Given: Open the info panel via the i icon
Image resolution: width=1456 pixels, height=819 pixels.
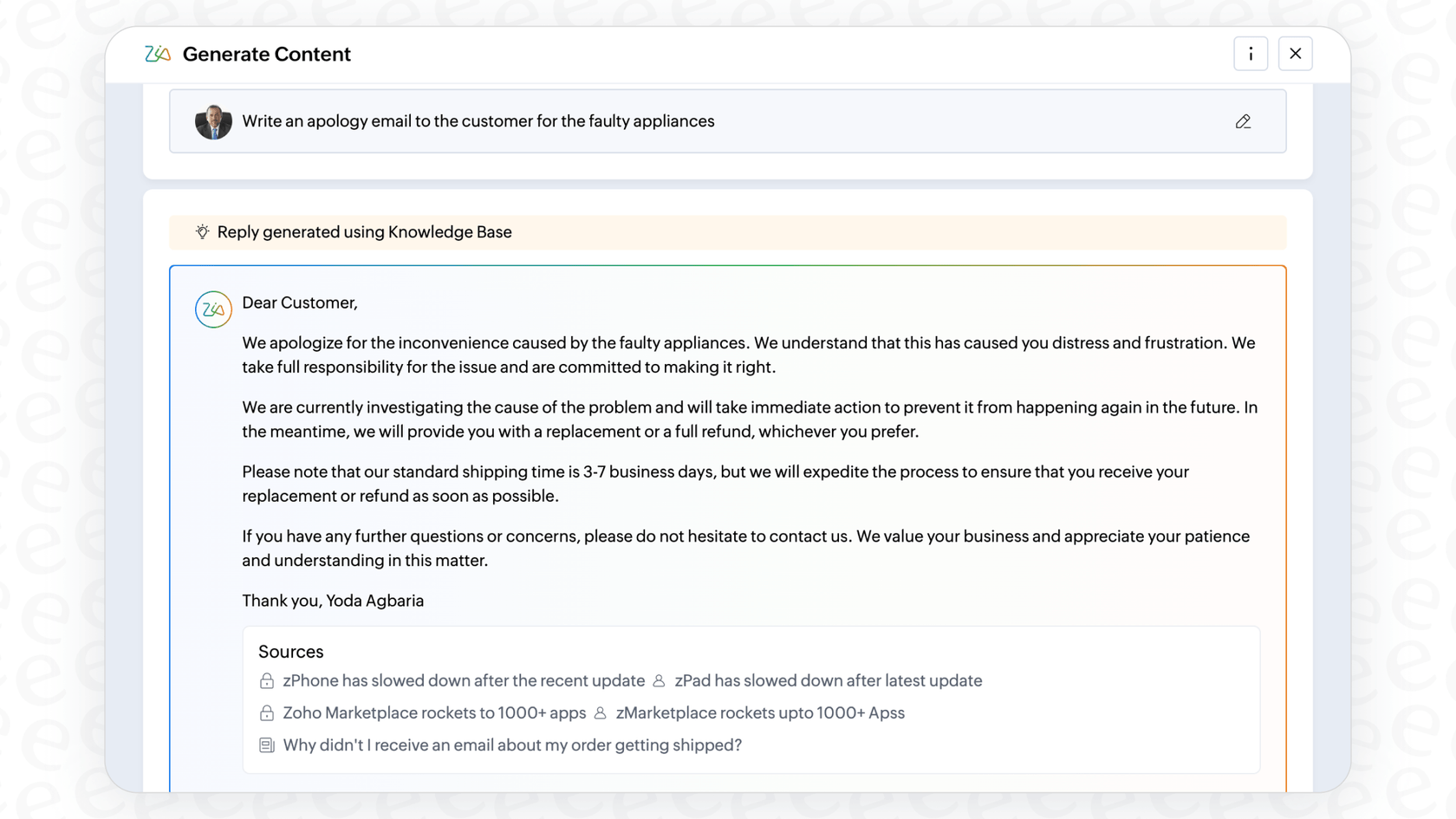Looking at the screenshot, I should pyautogui.click(x=1251, y=53).
